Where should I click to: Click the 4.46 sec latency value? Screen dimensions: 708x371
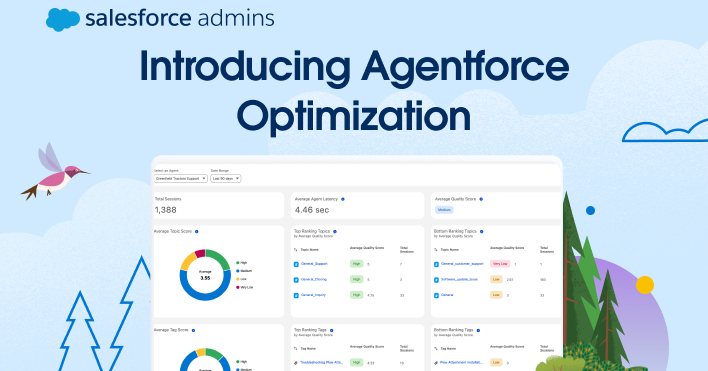coord(312,210)
